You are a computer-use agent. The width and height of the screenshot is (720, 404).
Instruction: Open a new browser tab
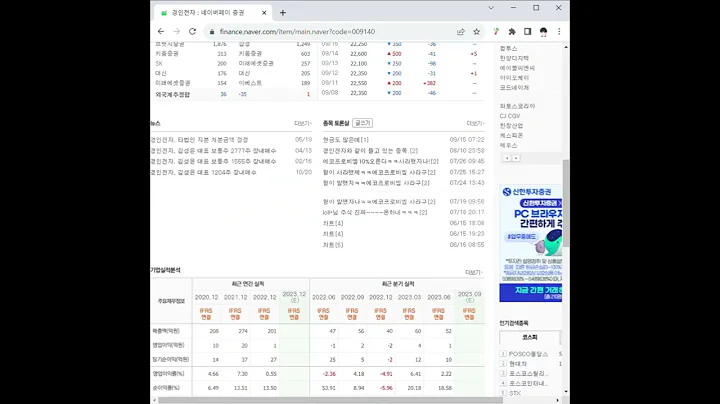[x=283, y=13]
